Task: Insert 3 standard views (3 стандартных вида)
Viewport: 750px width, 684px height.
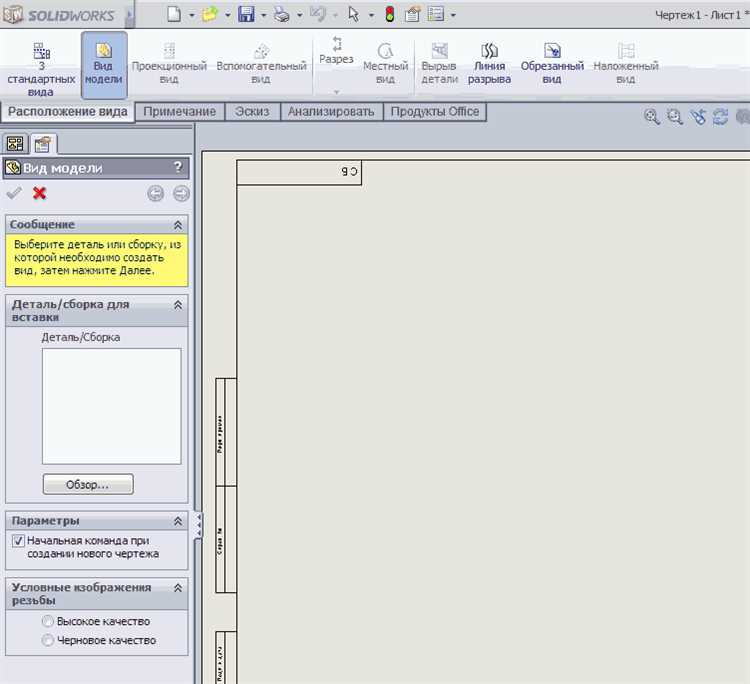Action: [41, 69]
